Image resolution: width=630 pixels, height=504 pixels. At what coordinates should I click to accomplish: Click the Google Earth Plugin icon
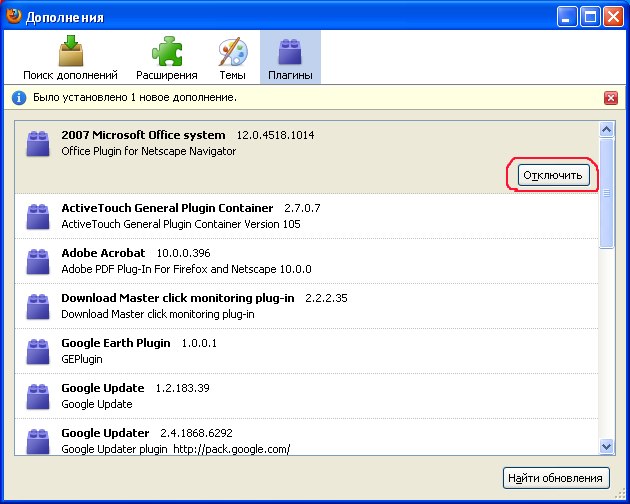click(39, 350)
